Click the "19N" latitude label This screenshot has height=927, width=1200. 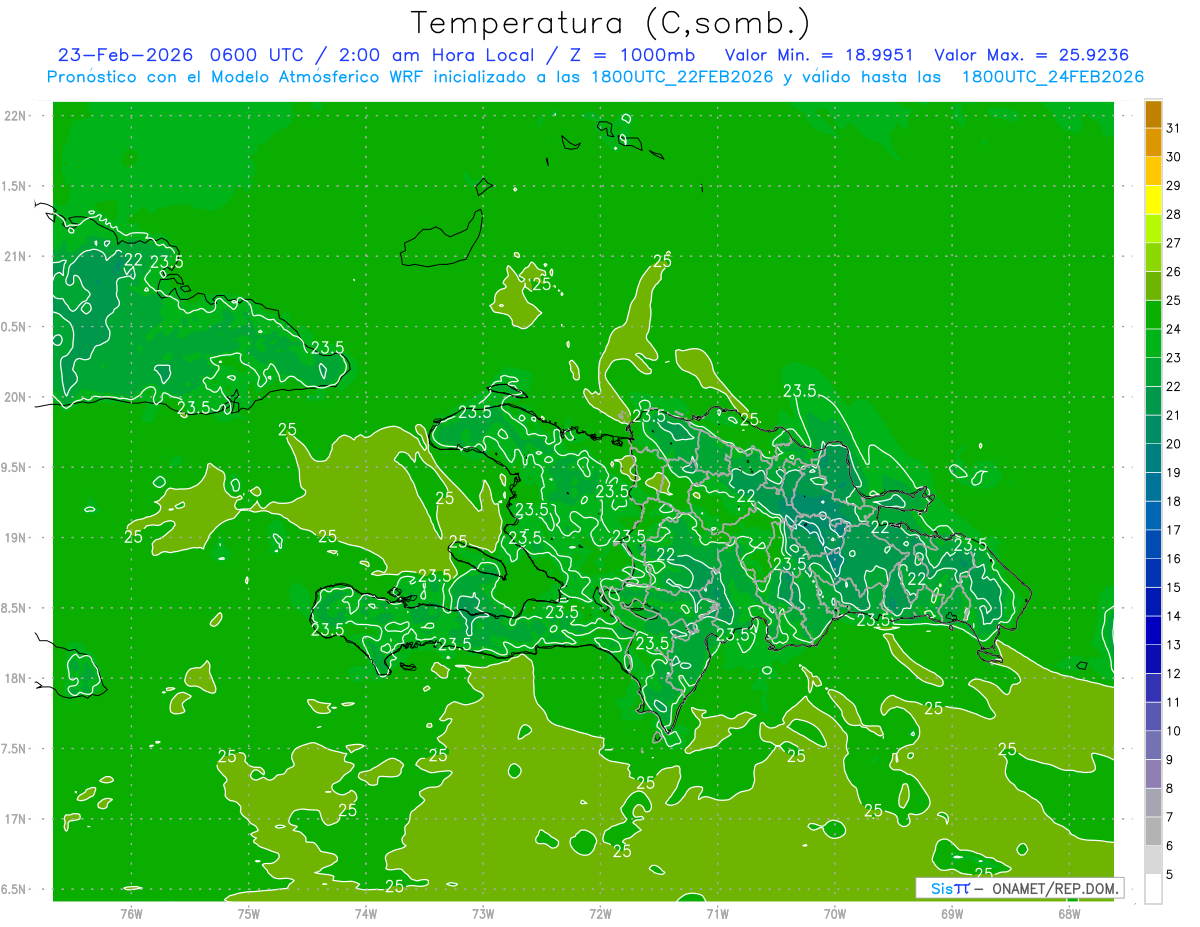pyautogui.click(x=15, y=538)
